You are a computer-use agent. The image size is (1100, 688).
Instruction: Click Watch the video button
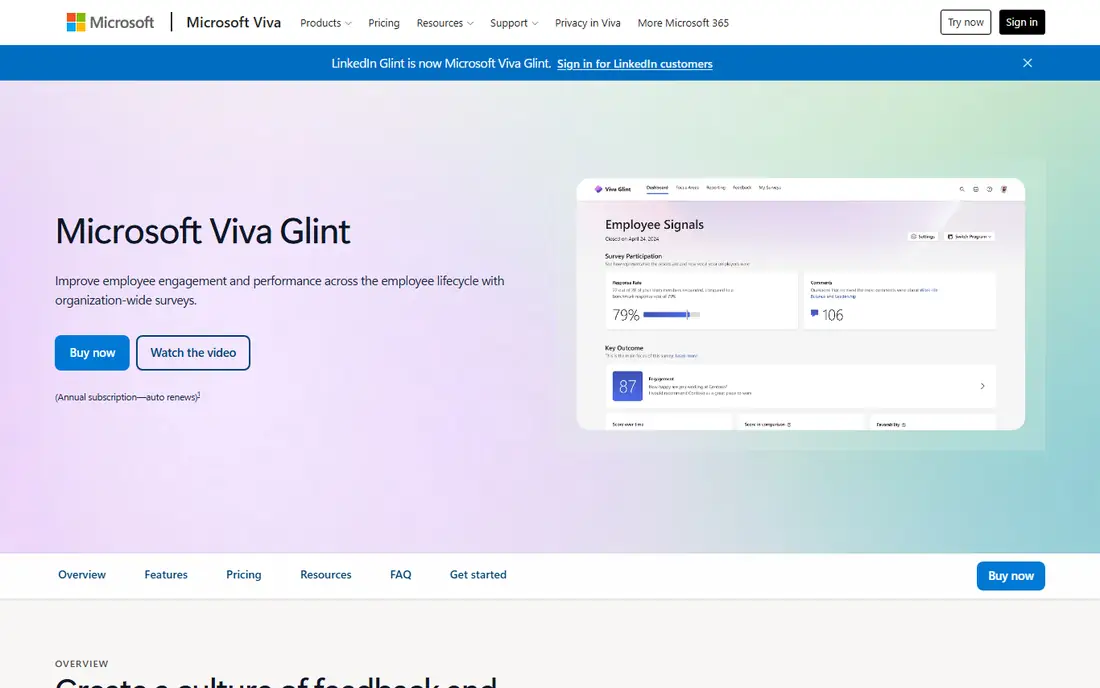click(x=193, y=353)
